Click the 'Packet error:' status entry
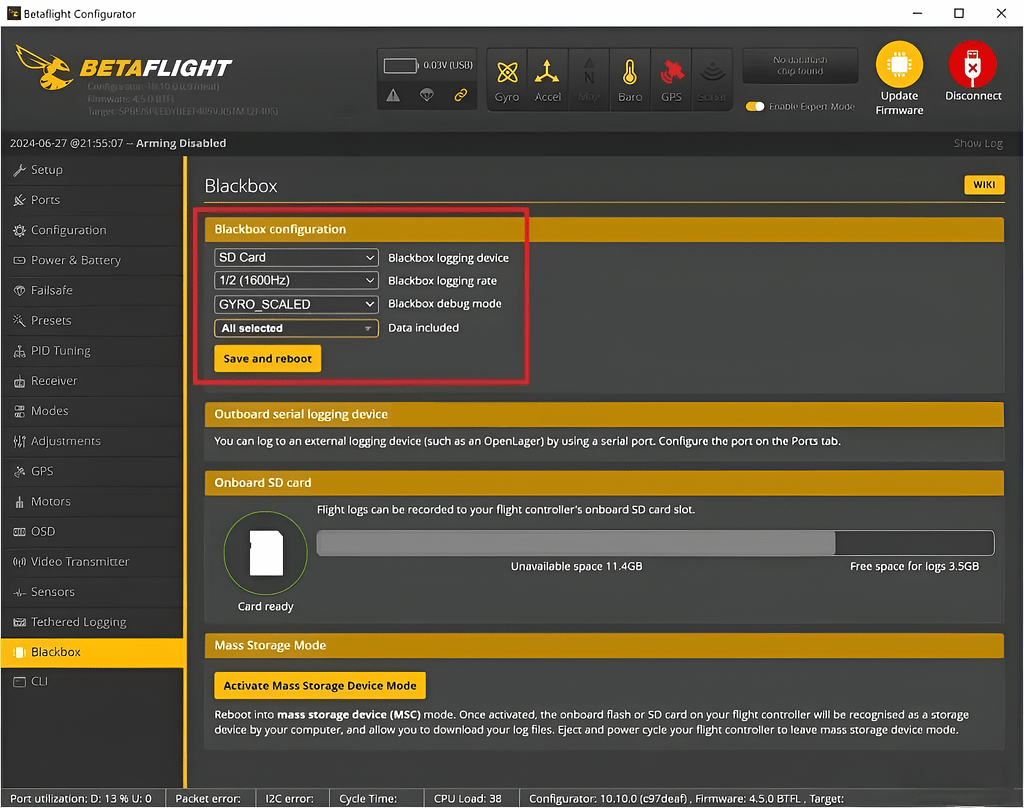The width and height of the screenshot is (1024, 808). pyautogui.click(x=208, y=798)
